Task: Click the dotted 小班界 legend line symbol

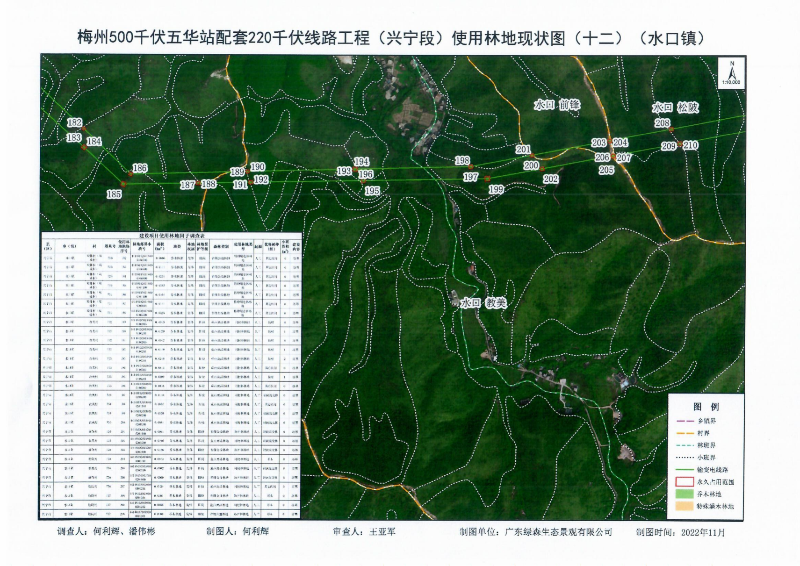Action: (x=684, y=458)
